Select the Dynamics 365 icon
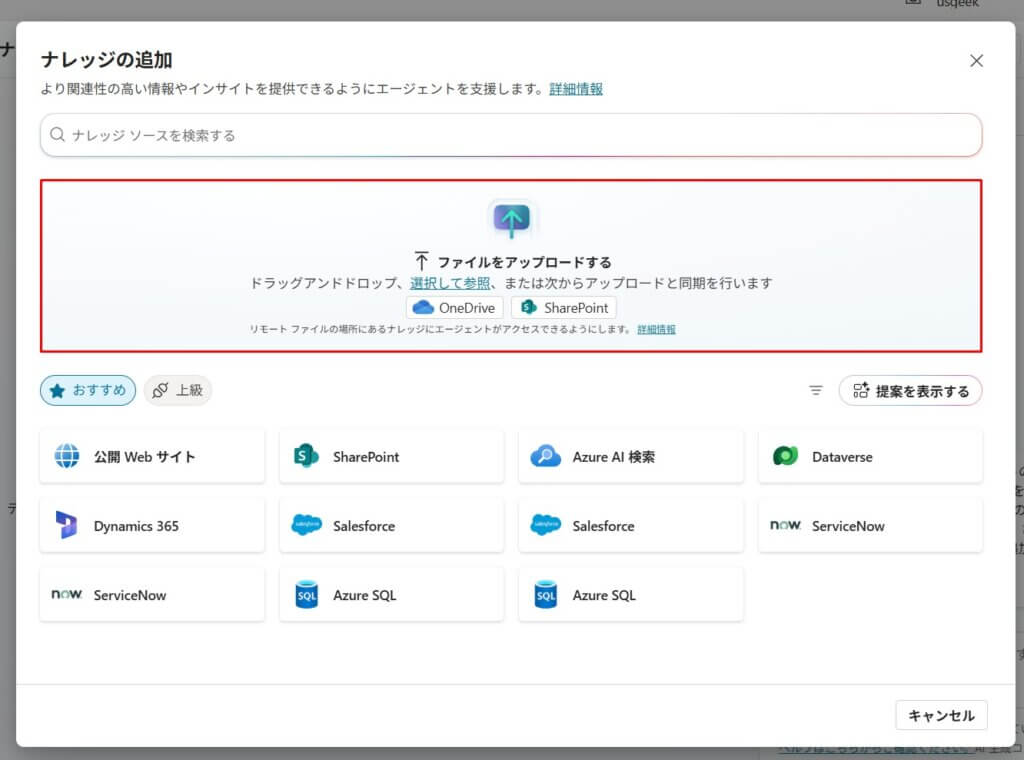This screenshot has height=760, width=1024. (x=67, y=526)
